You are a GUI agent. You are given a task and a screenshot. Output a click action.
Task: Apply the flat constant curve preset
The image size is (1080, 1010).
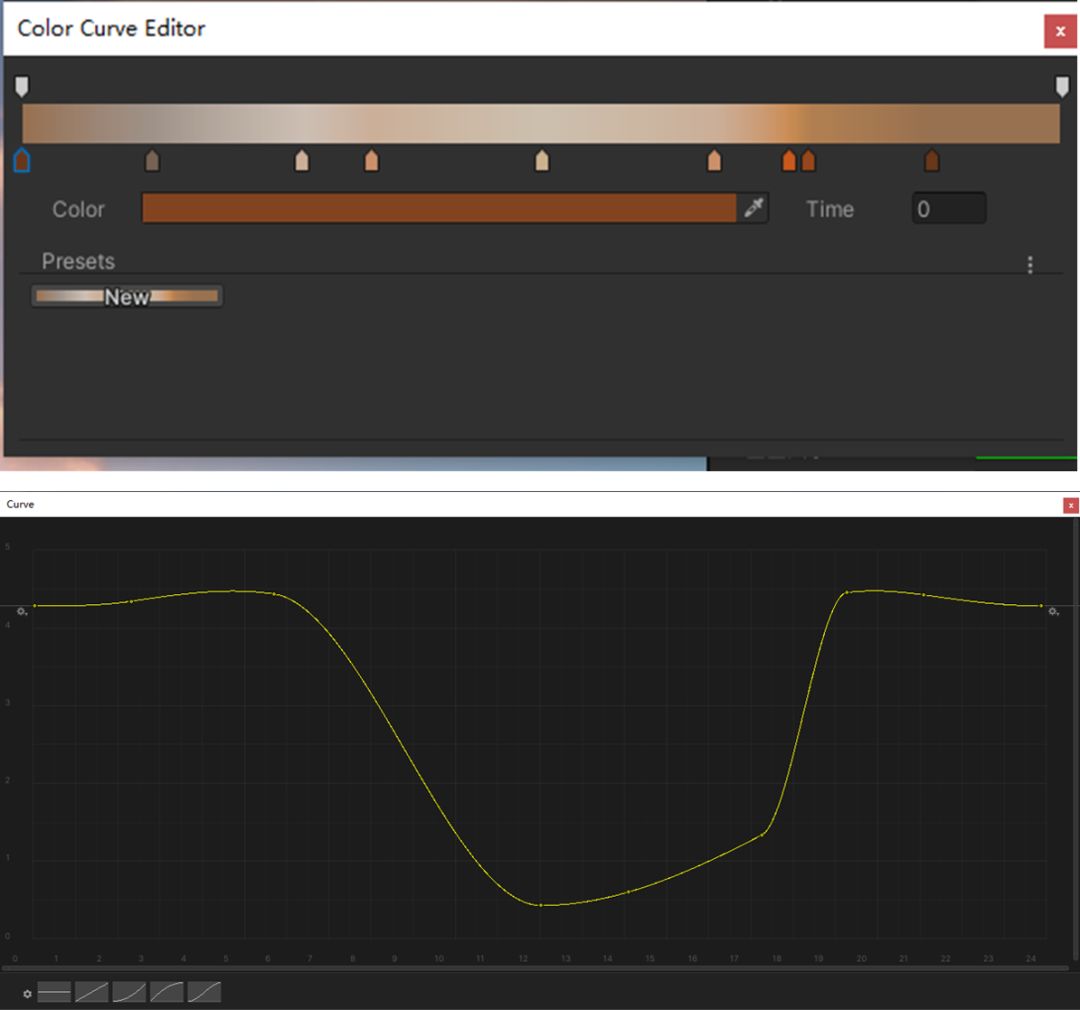[x=55, y=993]
